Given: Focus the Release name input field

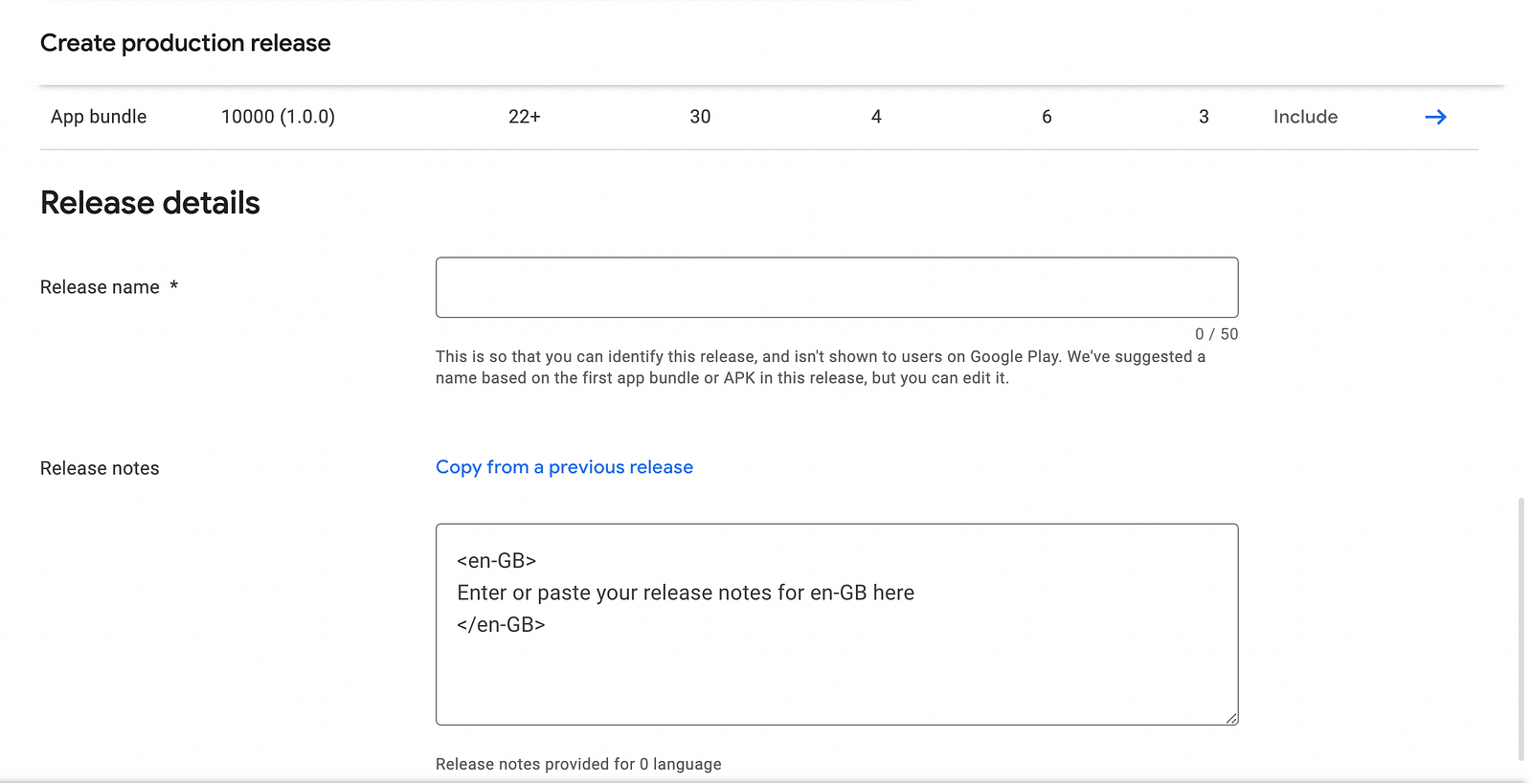Looking at the screenshot, I should point(837,287).
